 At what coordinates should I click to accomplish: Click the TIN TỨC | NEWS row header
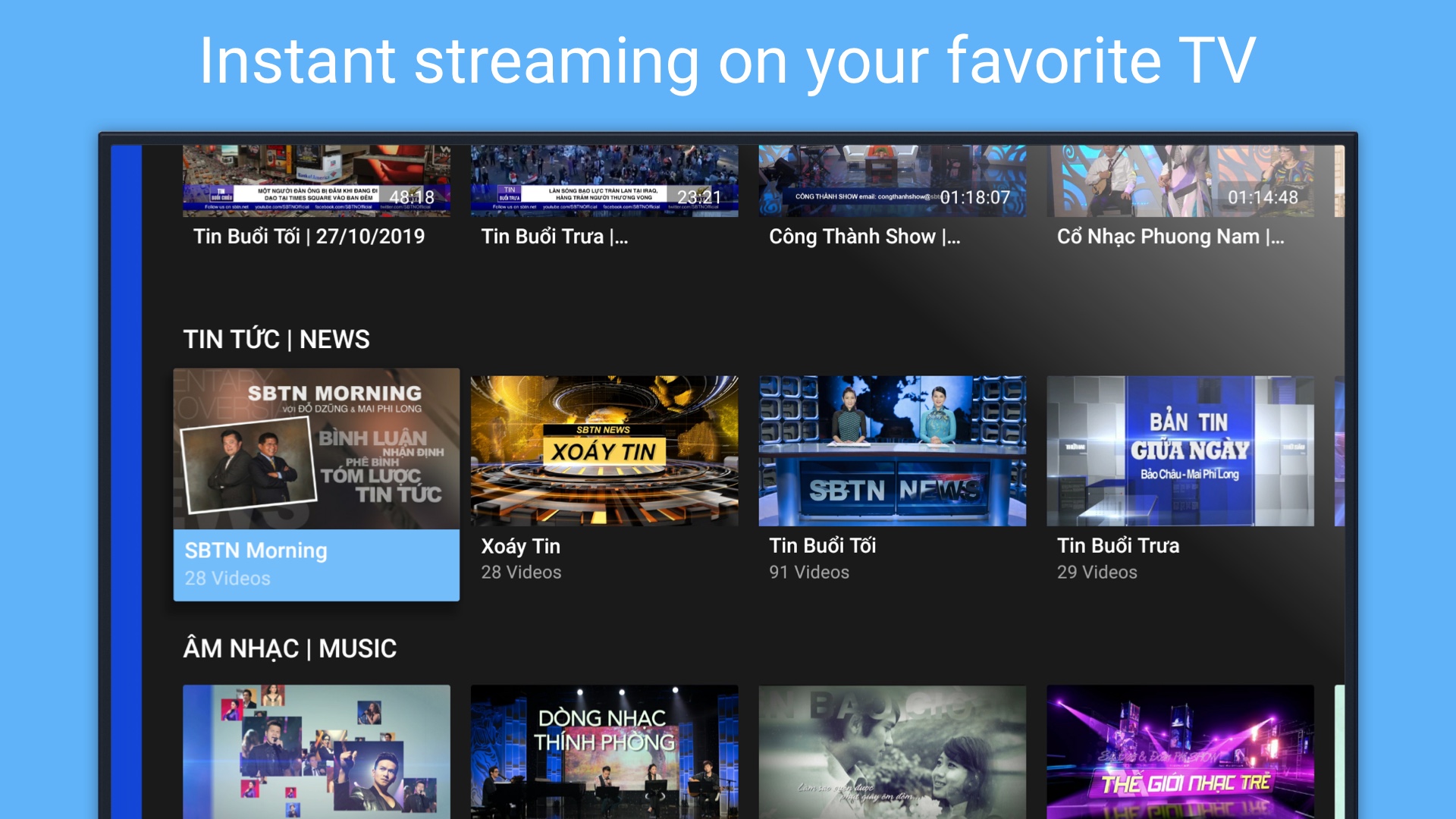[276, 339]
